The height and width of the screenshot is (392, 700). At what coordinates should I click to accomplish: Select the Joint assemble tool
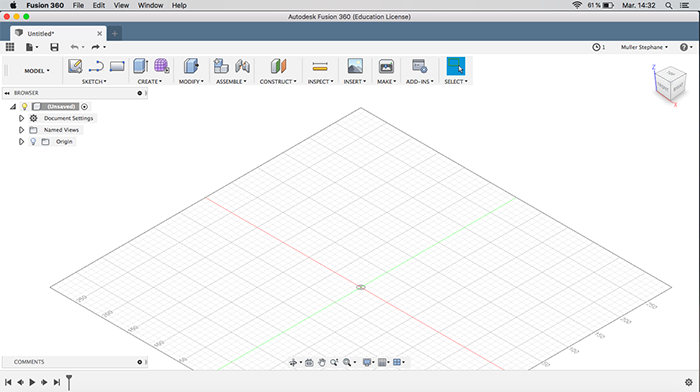[x=242, y=66]
